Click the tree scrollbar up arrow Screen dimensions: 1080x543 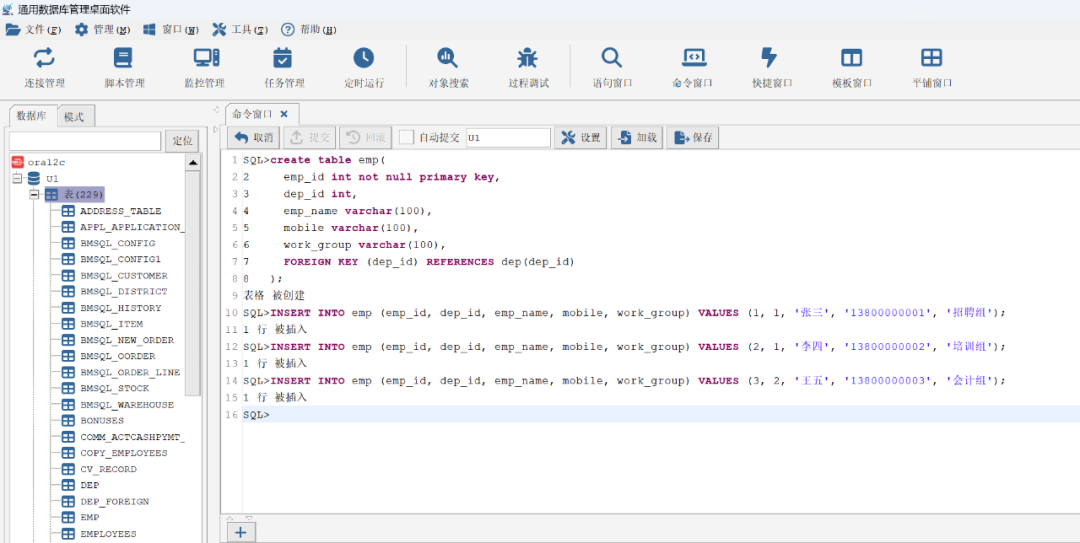coord(193,163)
